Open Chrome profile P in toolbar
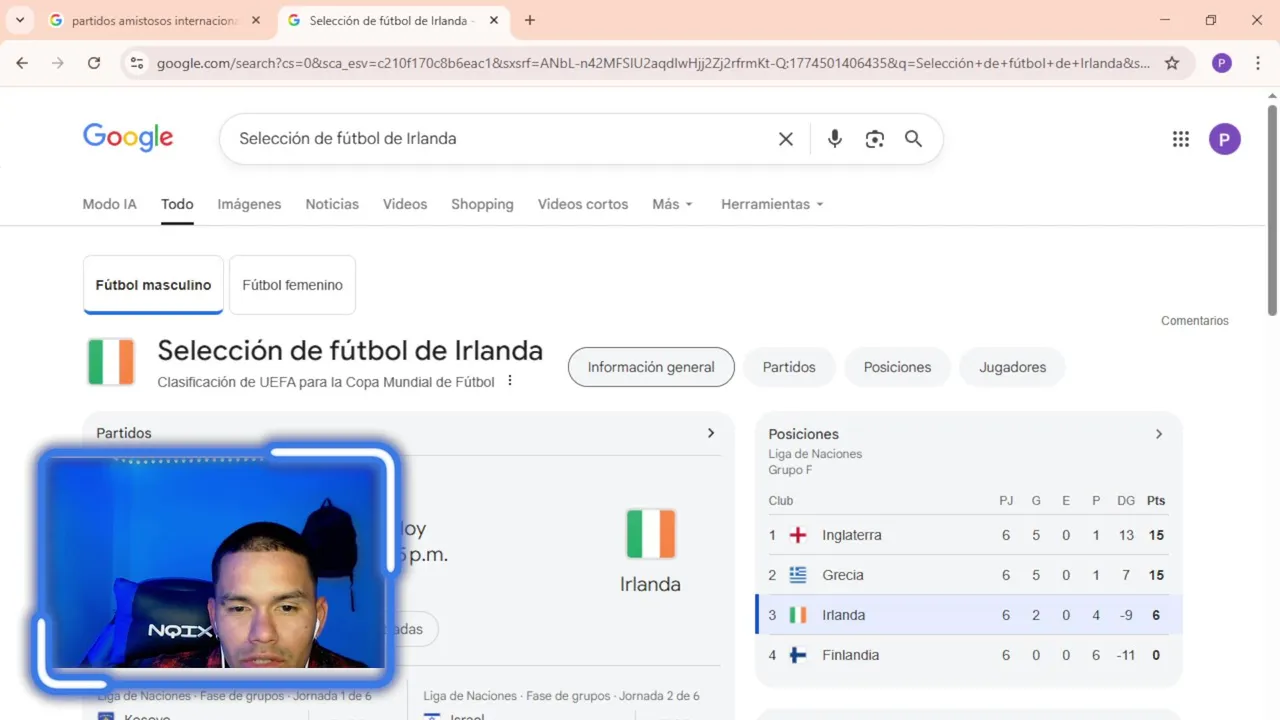The height and width of the screenshot is (720, 1280). [1221, 63]
